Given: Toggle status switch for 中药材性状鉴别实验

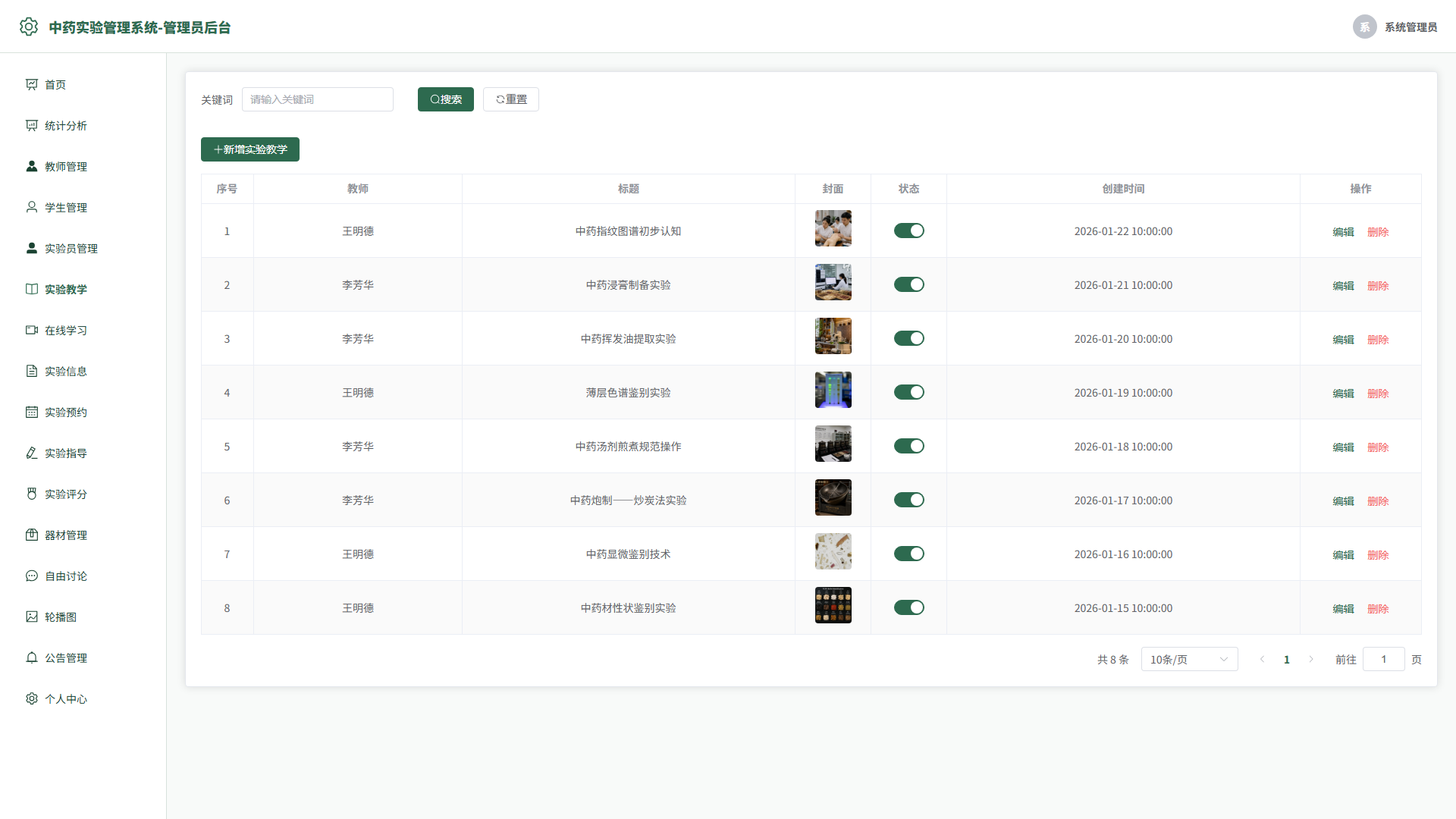Looking at the screenshot, I should pos(908,607).
